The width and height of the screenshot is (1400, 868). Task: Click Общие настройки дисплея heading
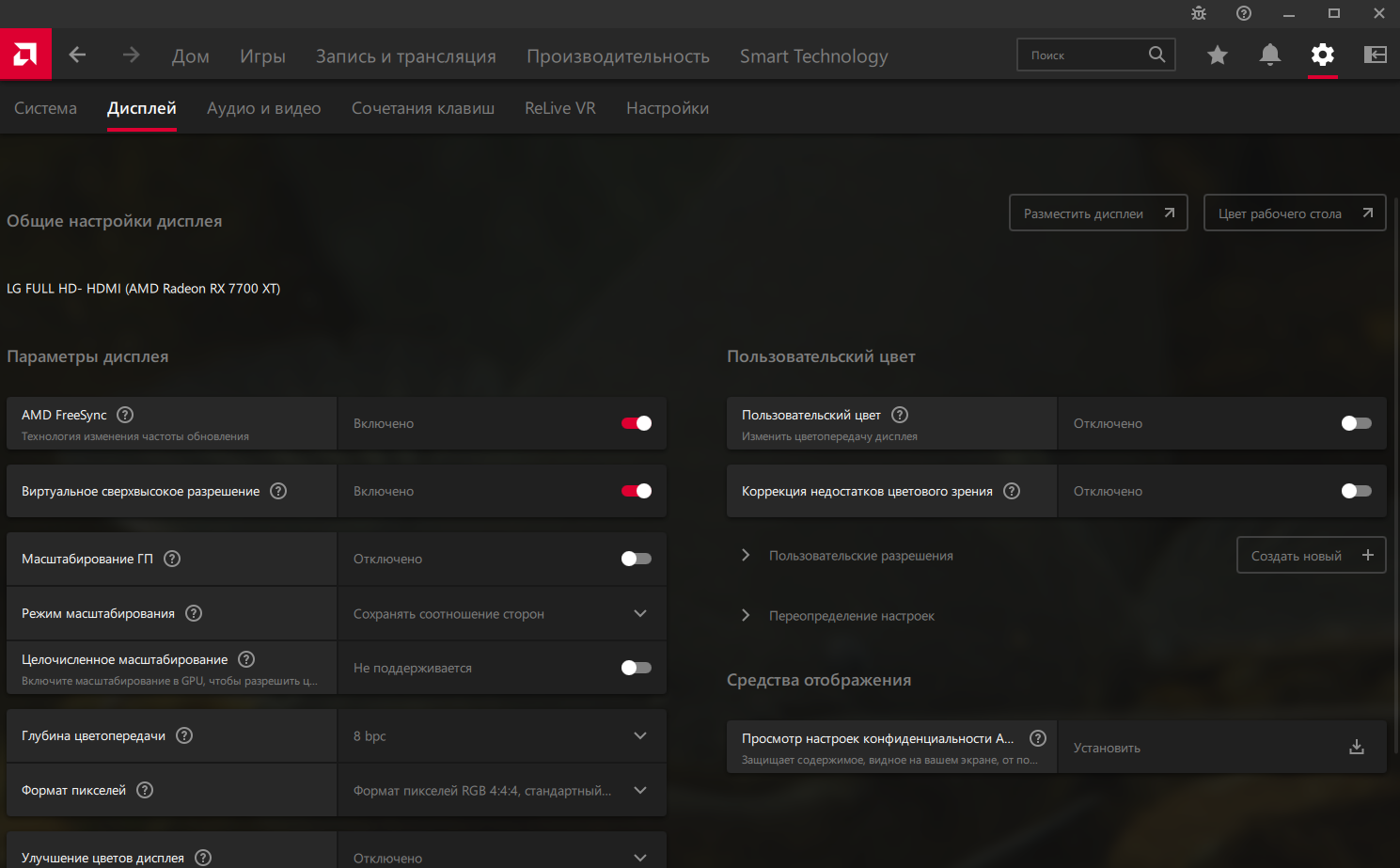pyautogui.click(x=115, y=221)
